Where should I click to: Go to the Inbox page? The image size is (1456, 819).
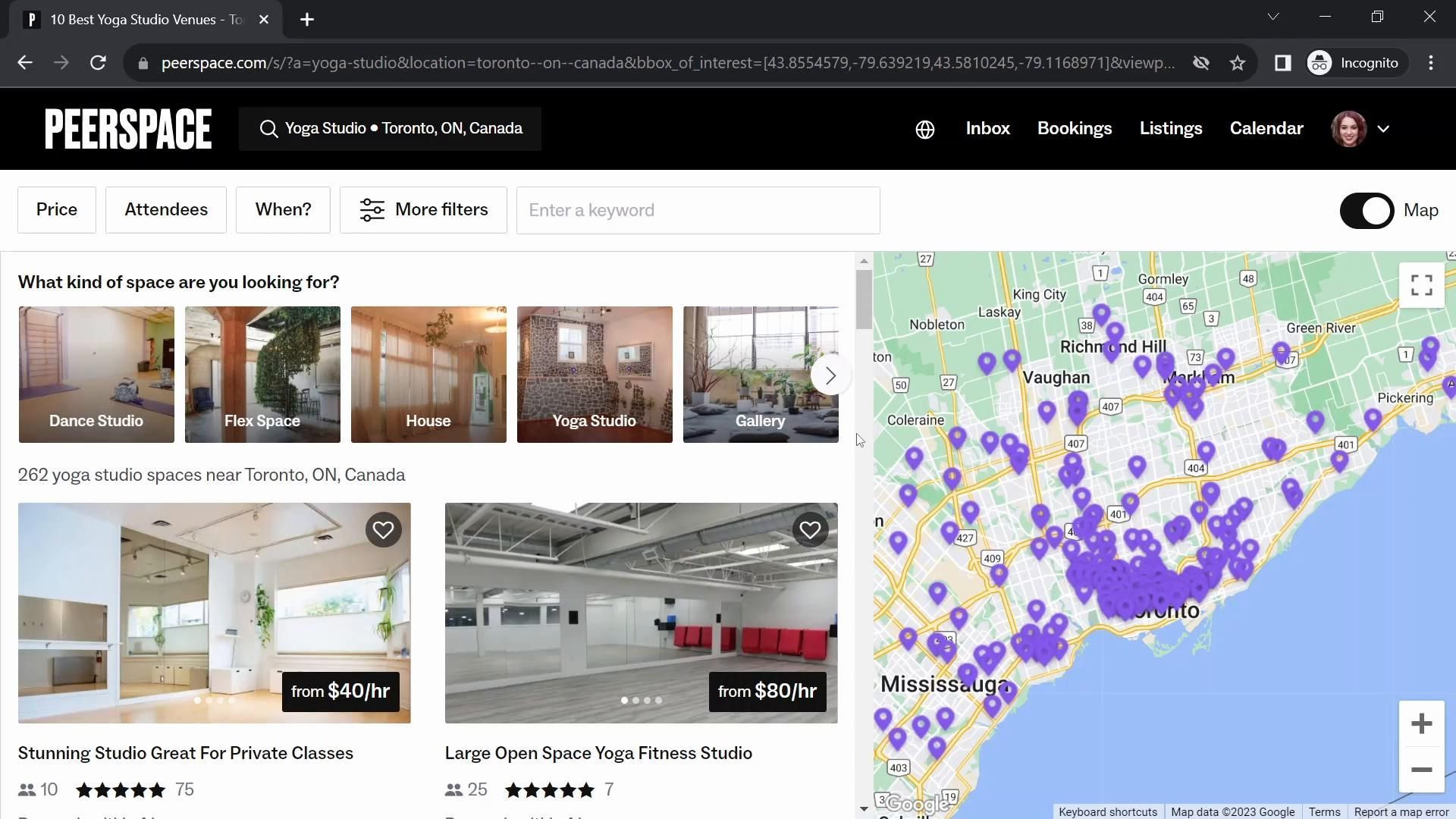click(x=987, y=129)
